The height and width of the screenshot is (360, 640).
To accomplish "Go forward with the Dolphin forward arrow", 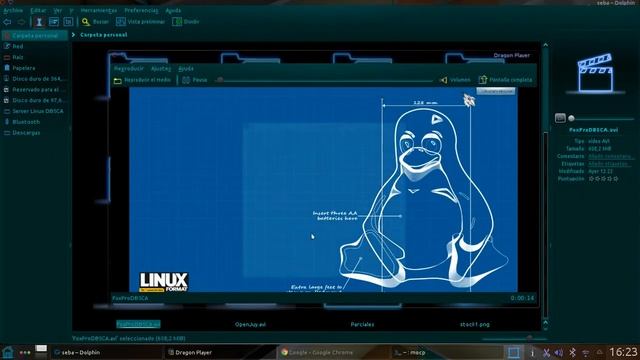I will coord(21,22).
